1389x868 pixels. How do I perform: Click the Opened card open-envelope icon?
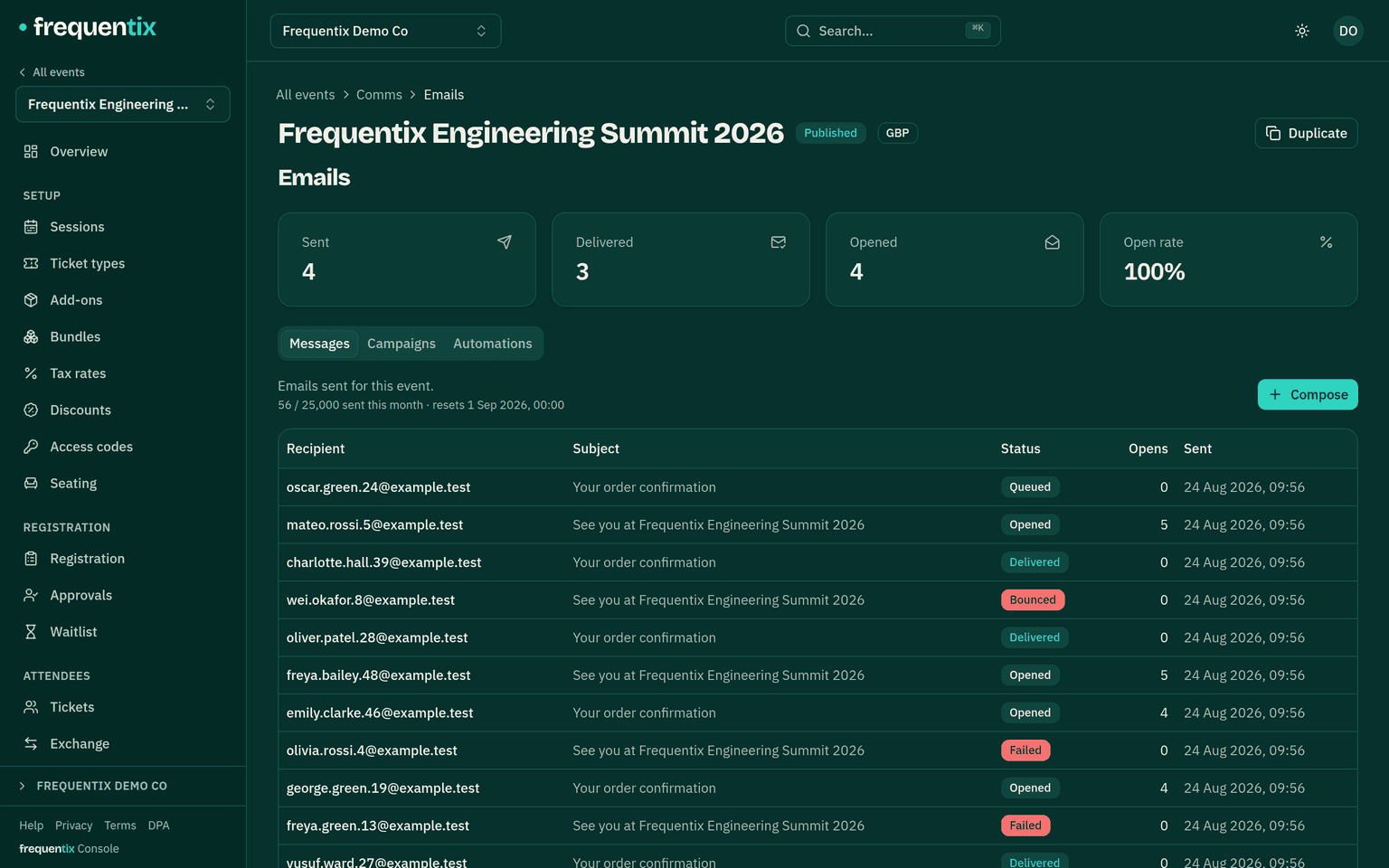click(1053, 242)
